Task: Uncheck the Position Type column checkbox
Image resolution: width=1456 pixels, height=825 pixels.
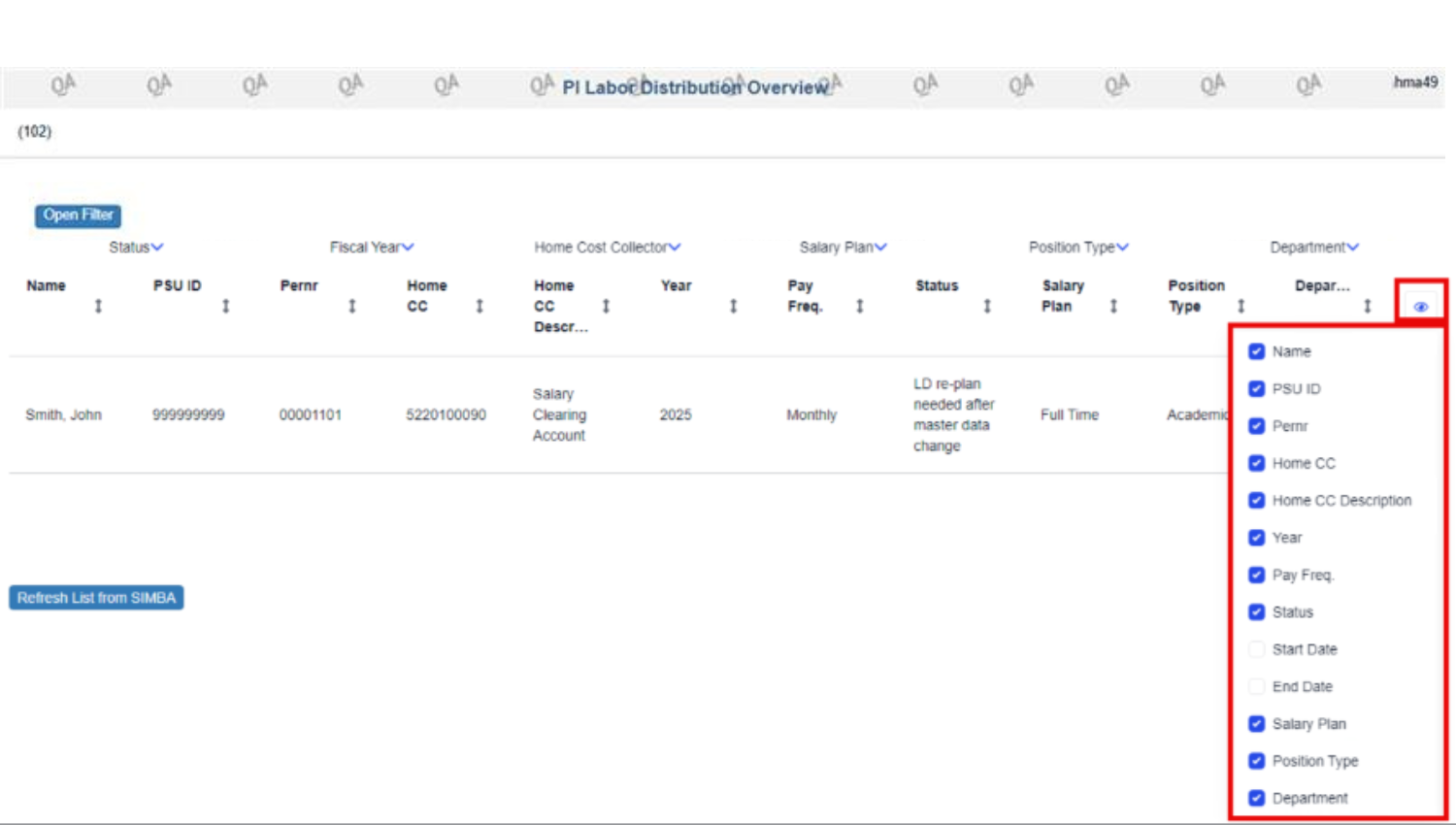Action: (1257, 761)
